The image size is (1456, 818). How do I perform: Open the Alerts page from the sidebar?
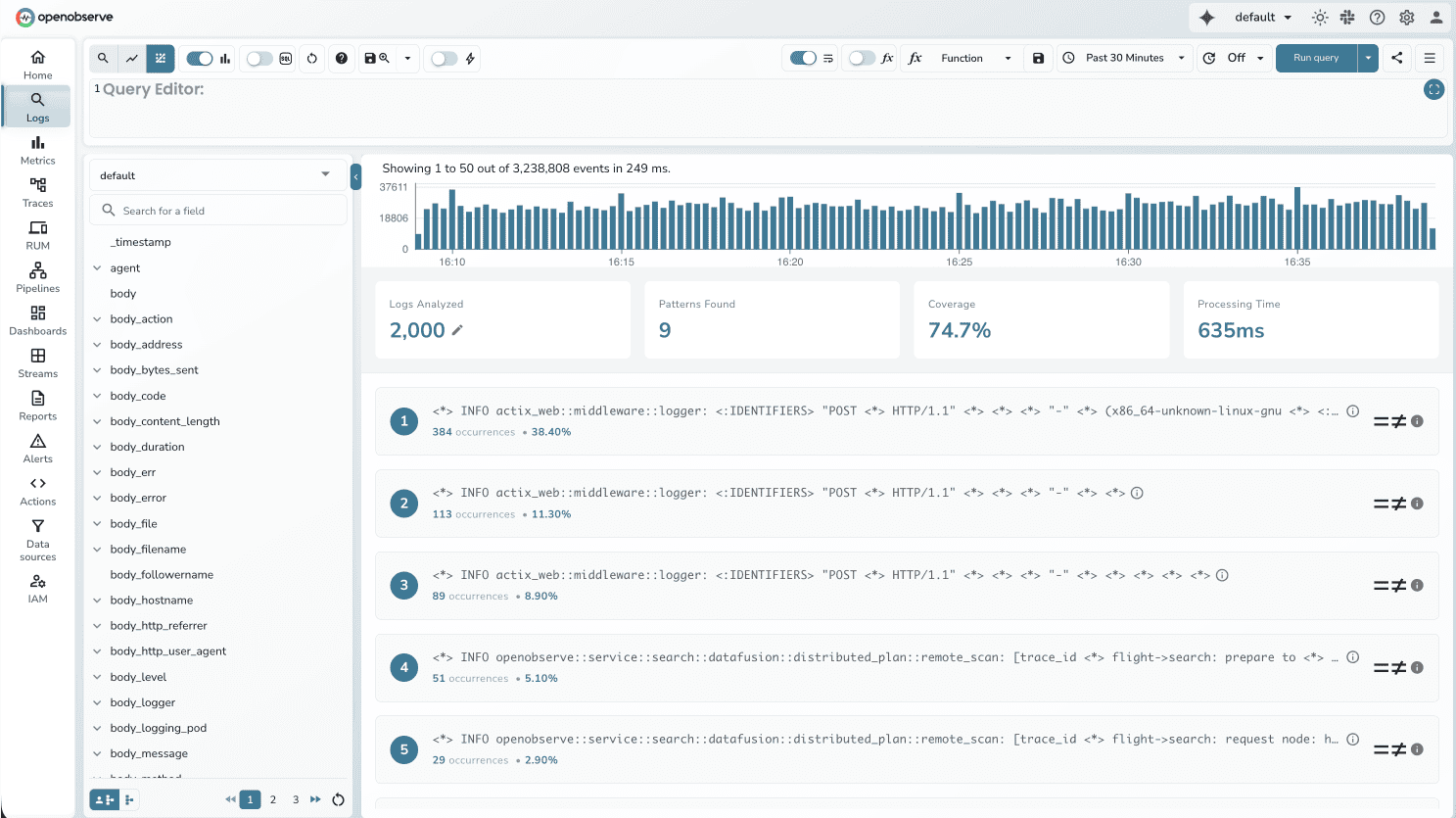click(x=37, y=448)
